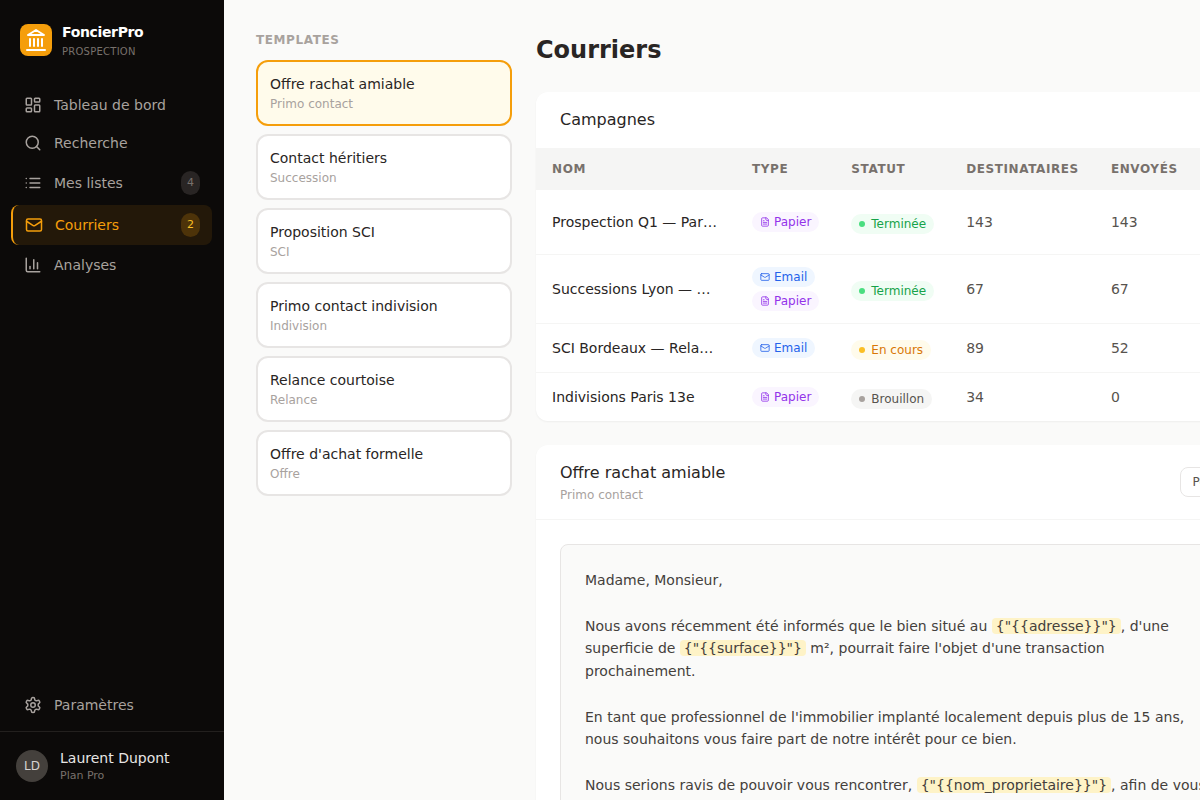1200x800 pixels.
Task: Click the Analyses bar chart icon
Action: 33,265
